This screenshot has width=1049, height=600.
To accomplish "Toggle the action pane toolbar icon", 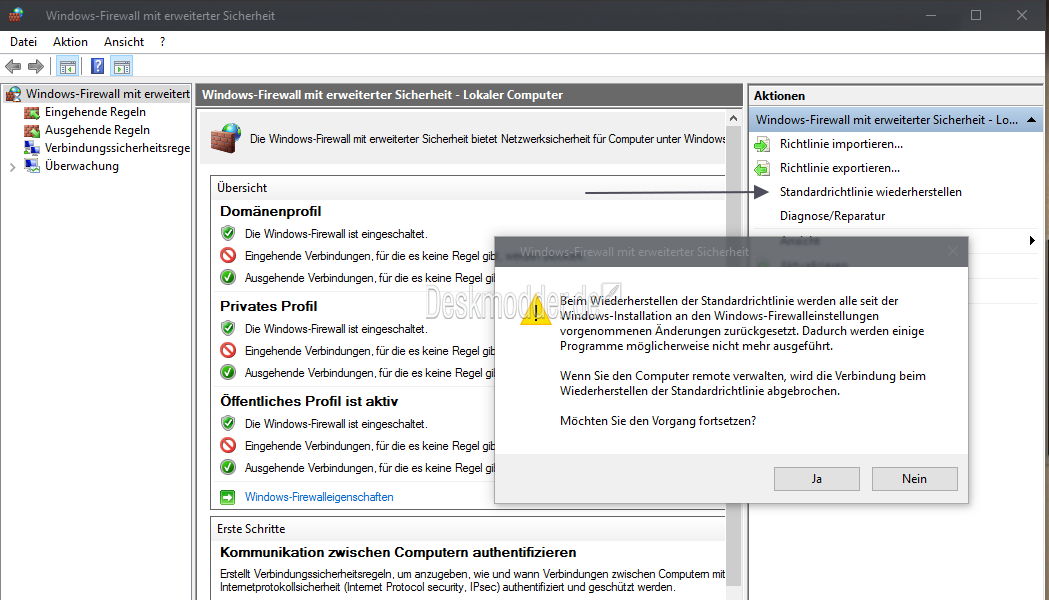I will click(122, 66).
